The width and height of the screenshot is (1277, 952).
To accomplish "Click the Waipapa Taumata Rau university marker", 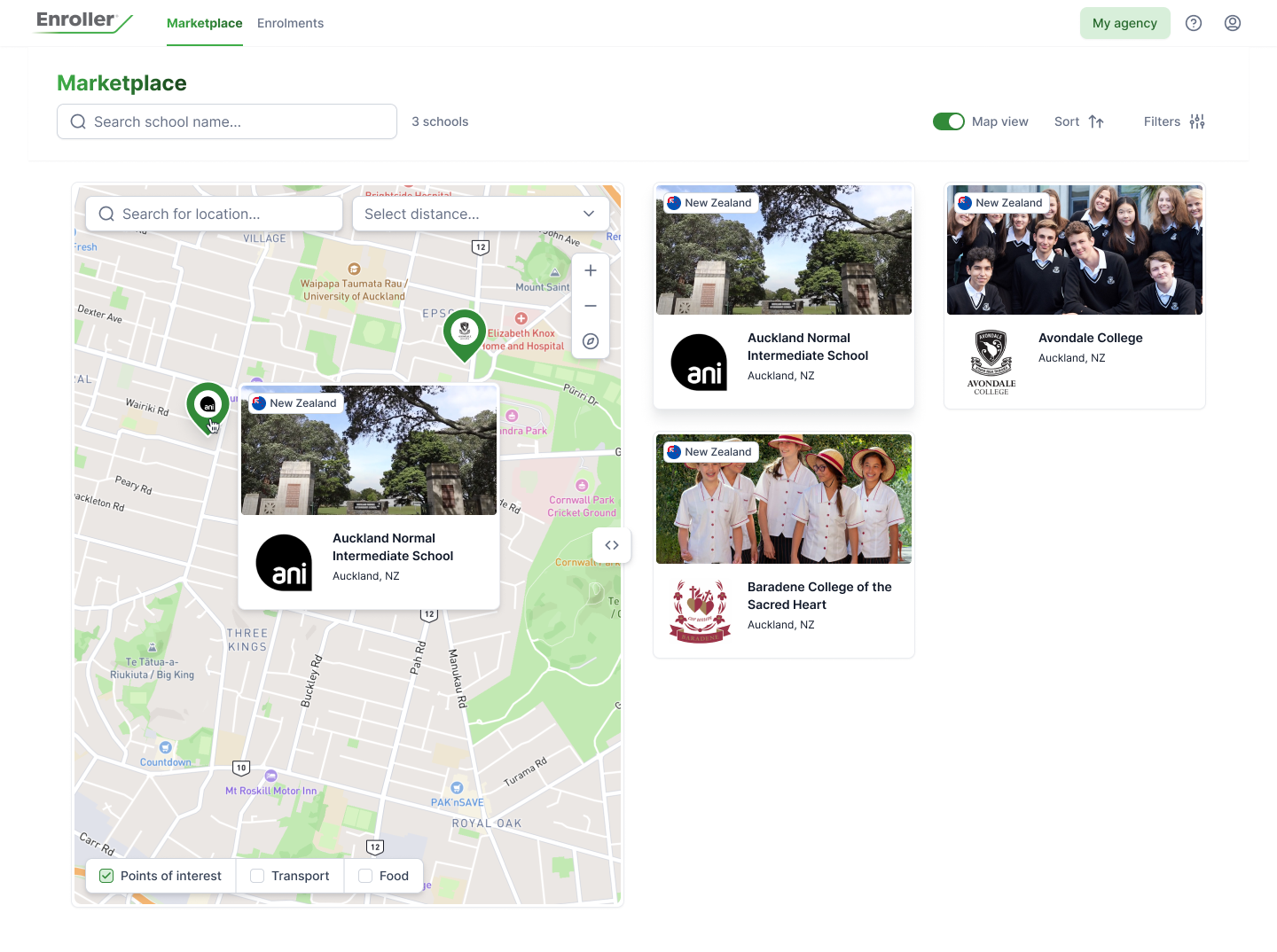I will [x=354, y=269].
